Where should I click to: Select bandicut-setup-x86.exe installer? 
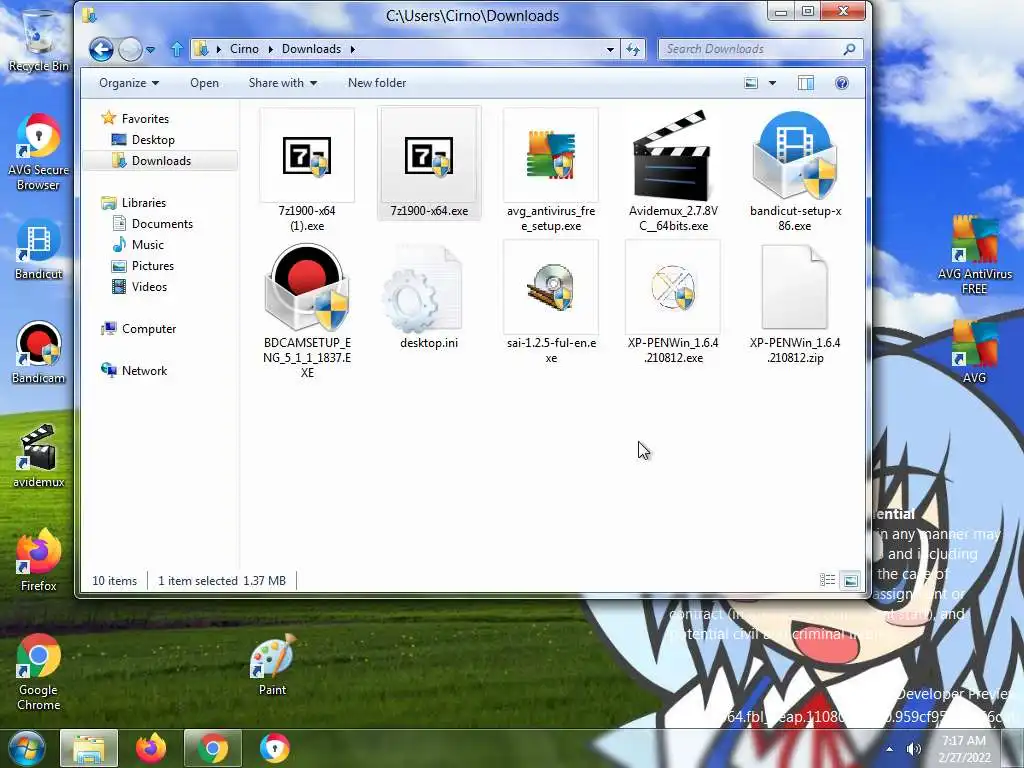coord(795,171)
